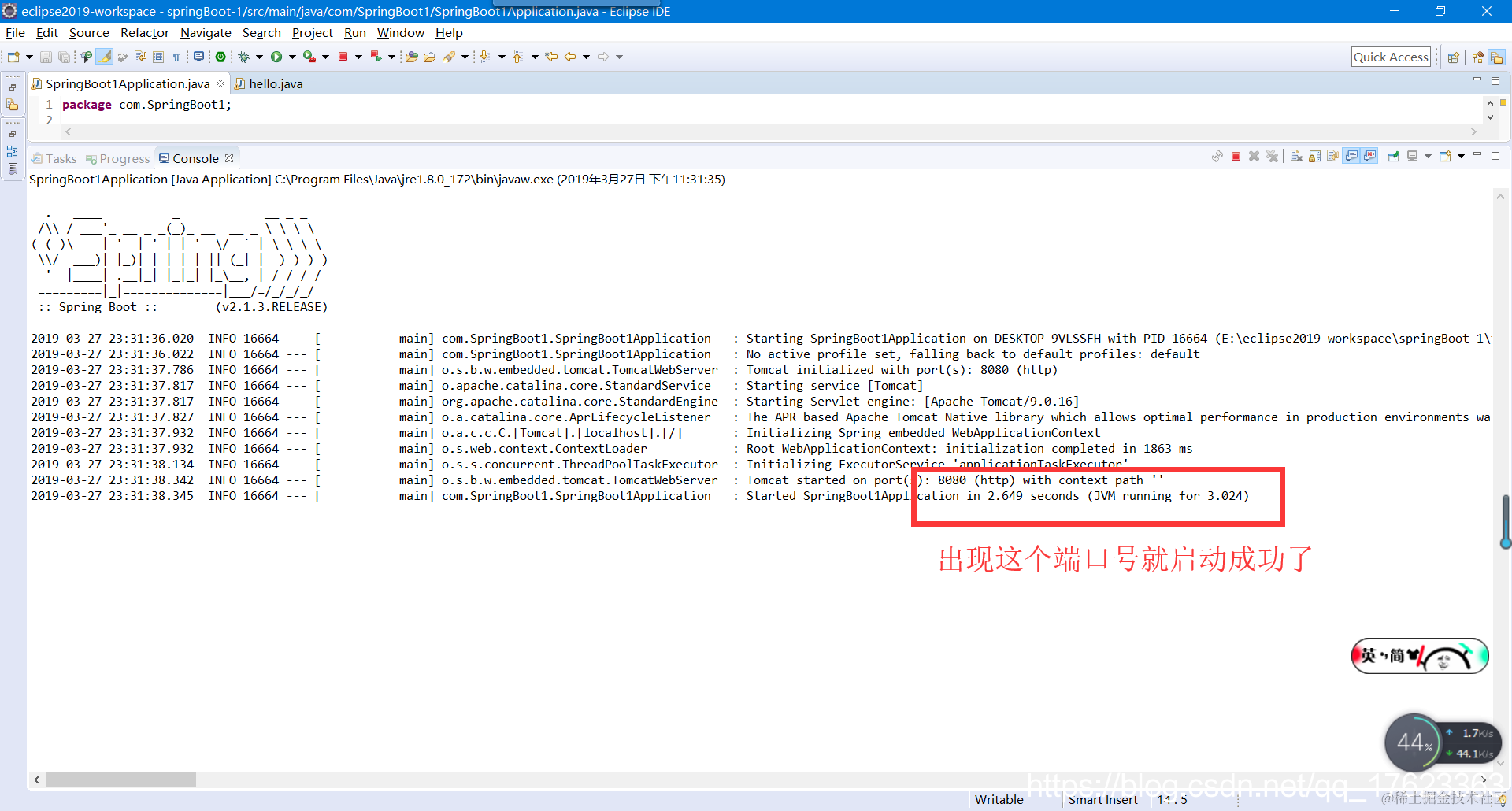Terminate process via console red square
The height and width of the screenshot is (811, 1512).
tap(1236, 157)
